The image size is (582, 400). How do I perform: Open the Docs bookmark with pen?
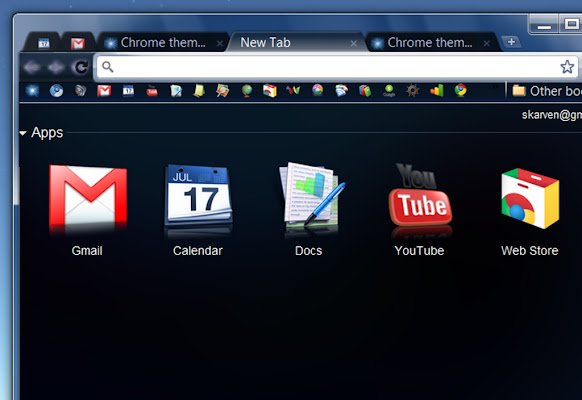pos(176,91)
